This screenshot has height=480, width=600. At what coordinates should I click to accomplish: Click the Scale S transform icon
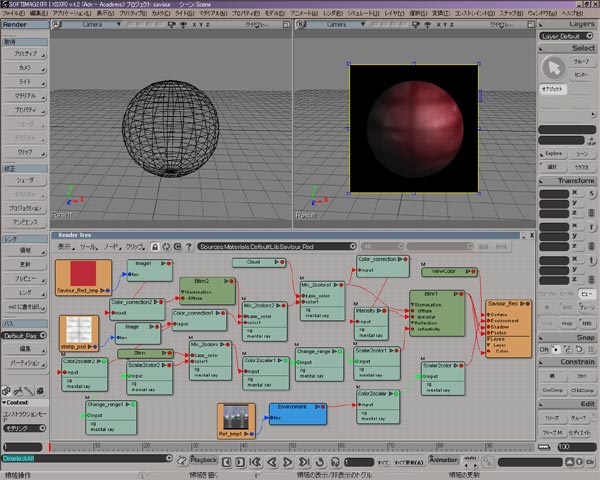592,194
